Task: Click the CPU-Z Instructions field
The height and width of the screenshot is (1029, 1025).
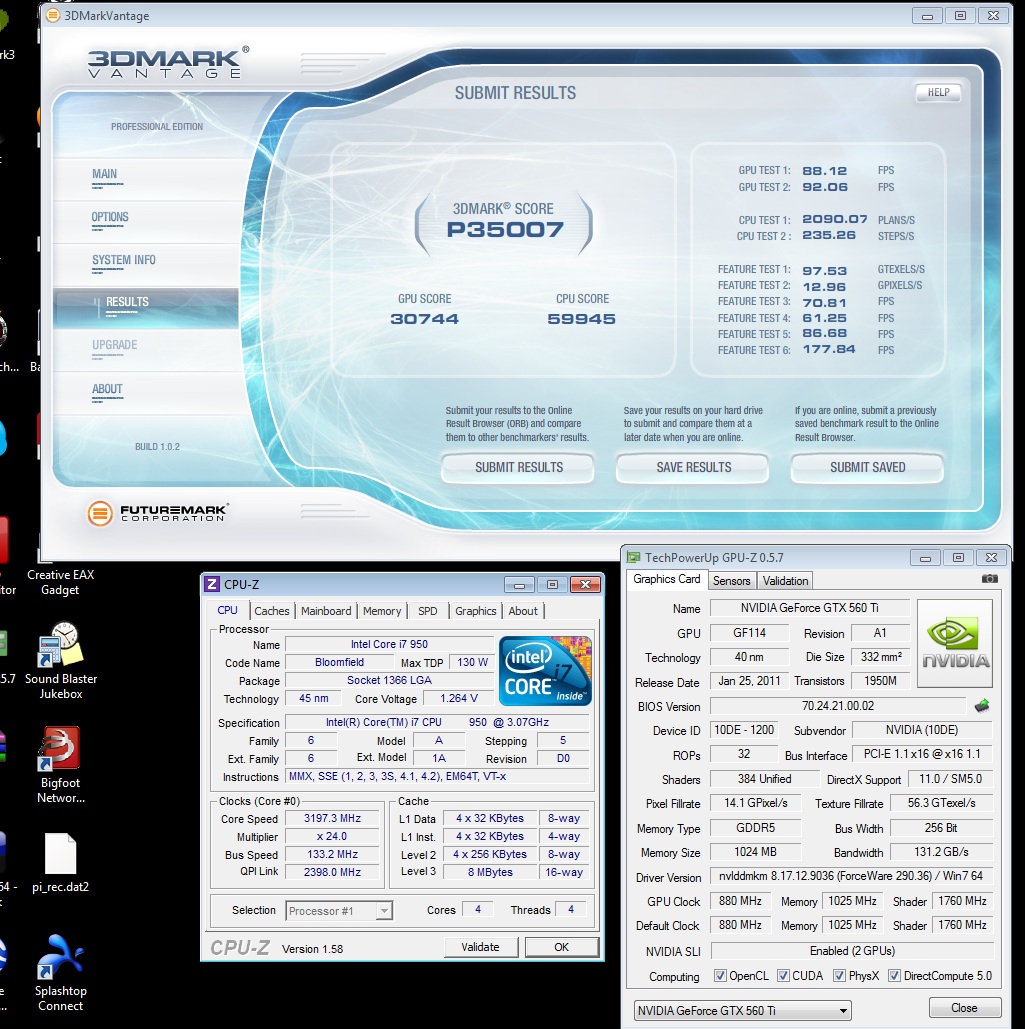Action: pos(438,776)
